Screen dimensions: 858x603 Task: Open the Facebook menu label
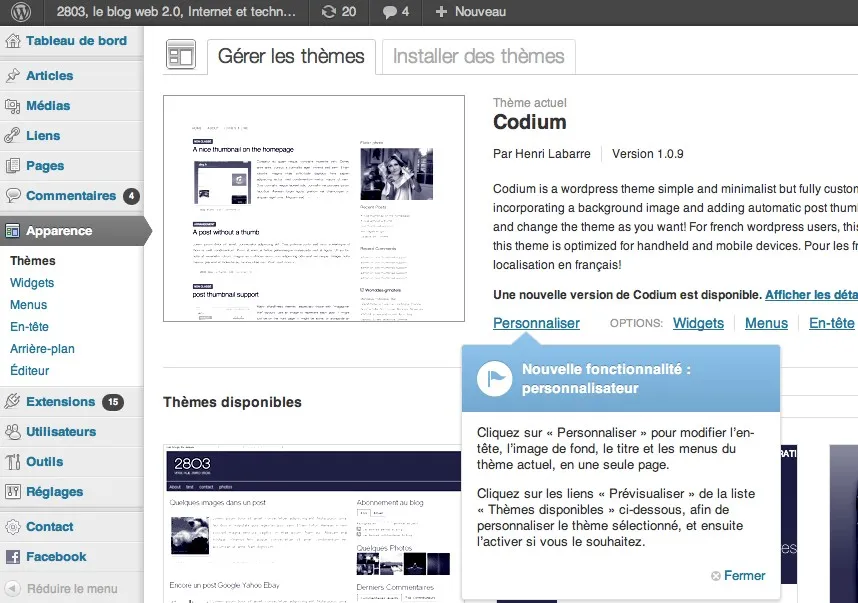(x=56, y=557)
